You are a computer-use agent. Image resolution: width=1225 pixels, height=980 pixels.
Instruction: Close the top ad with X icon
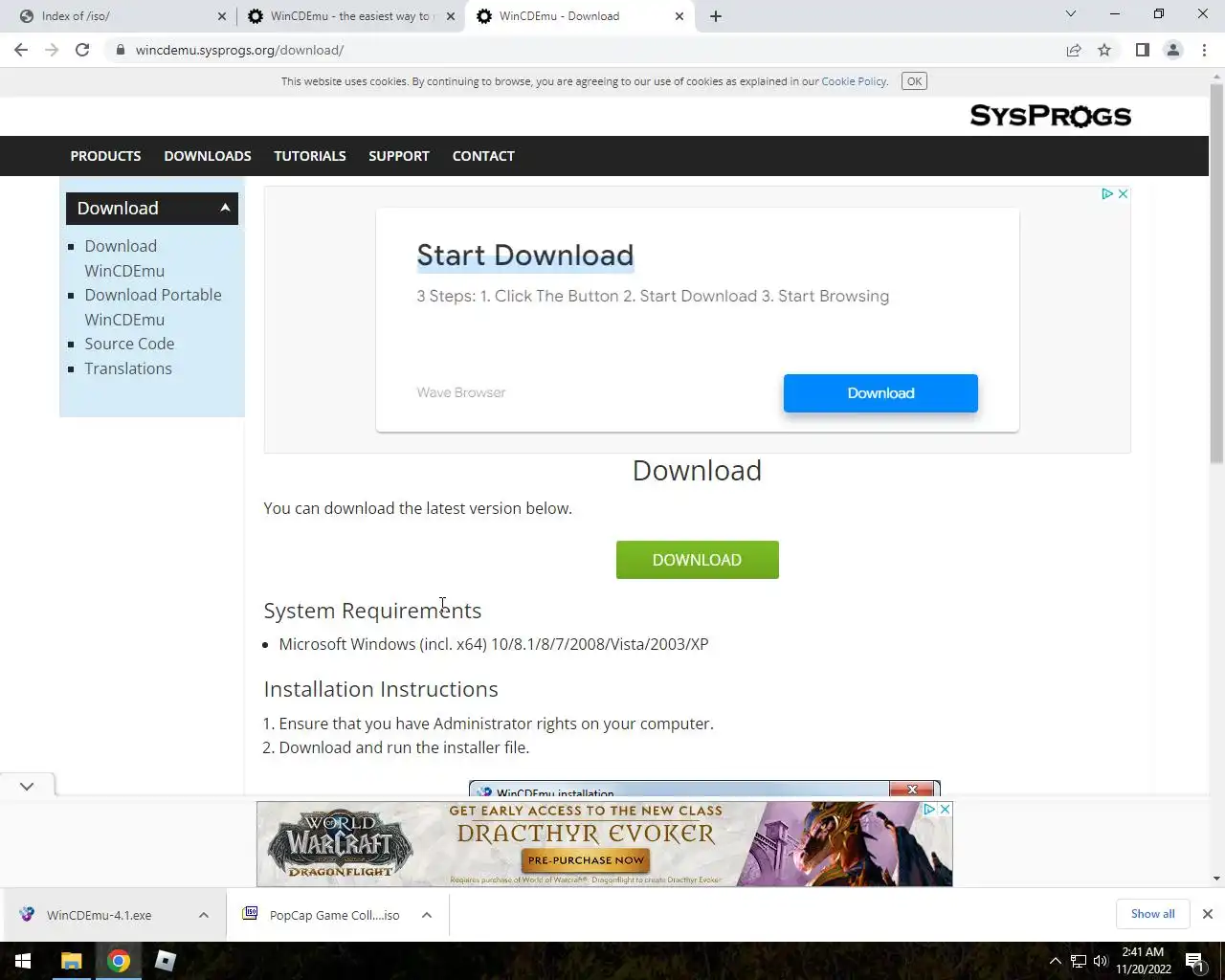click(1123, 193)
